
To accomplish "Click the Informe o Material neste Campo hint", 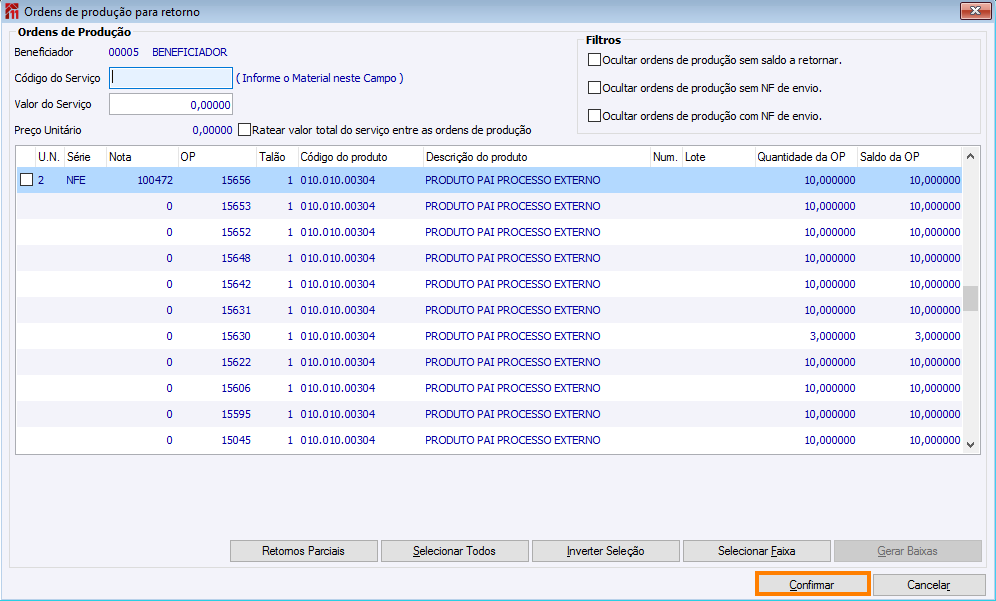I will tap(320, 78).
